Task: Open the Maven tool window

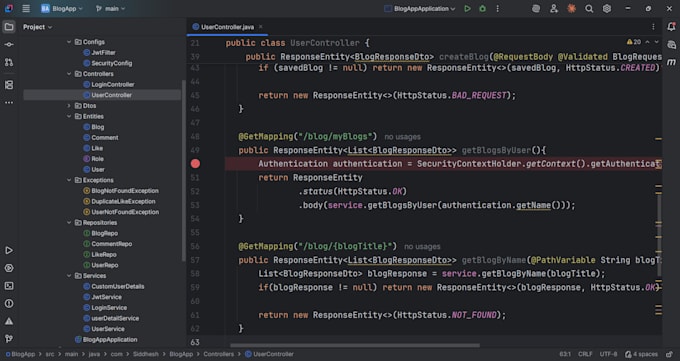Action: [671, 62]
